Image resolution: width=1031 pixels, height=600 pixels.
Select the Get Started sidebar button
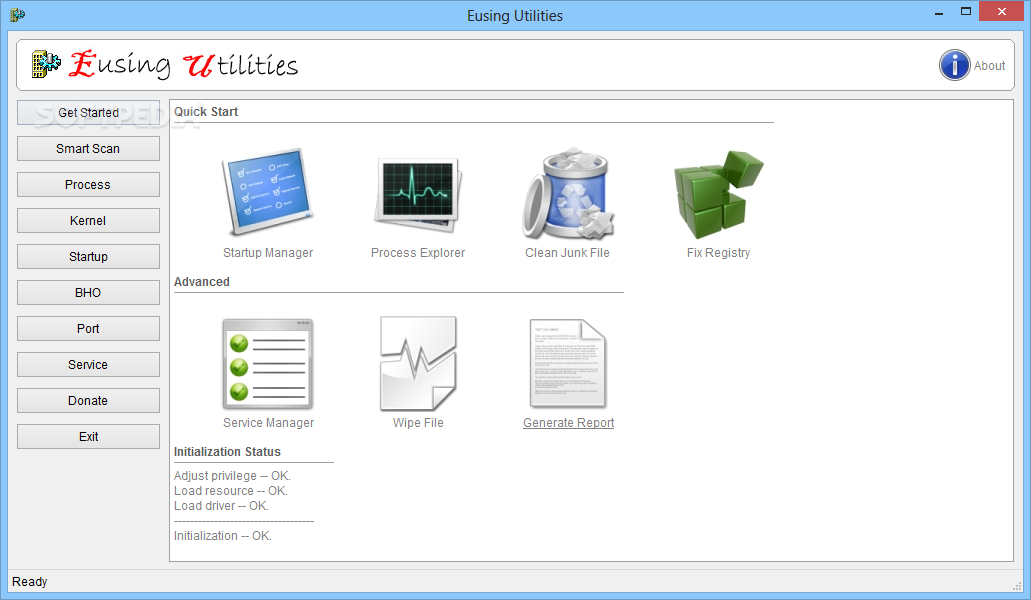(88, 112)
